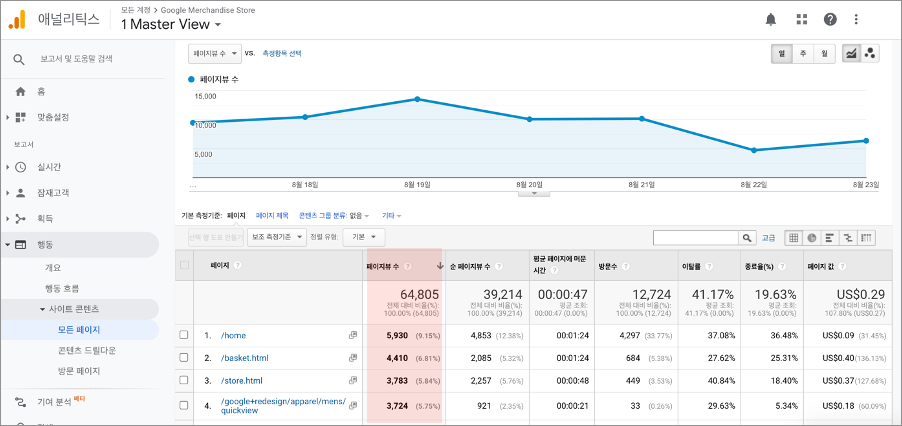Click help icon beside 이탈률 header
902x426 pixels.
709,266
